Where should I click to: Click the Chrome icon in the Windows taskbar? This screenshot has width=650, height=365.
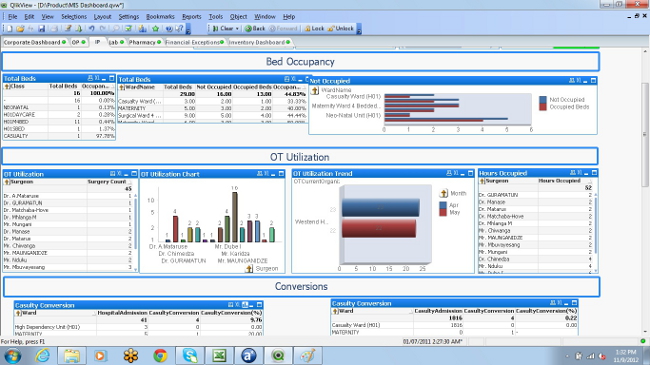point(160,355)
